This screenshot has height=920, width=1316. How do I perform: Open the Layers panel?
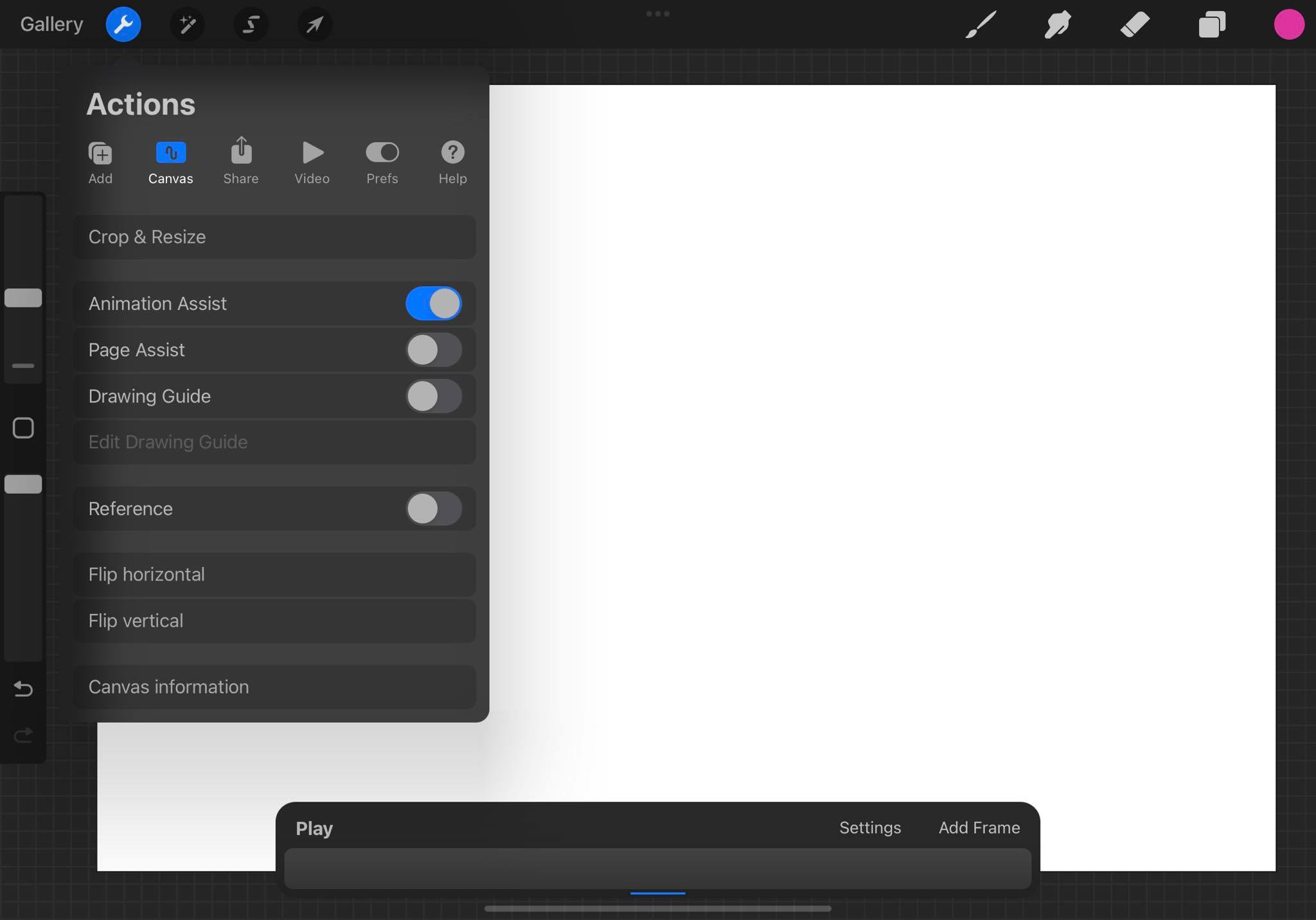[x=1212, y=24]
